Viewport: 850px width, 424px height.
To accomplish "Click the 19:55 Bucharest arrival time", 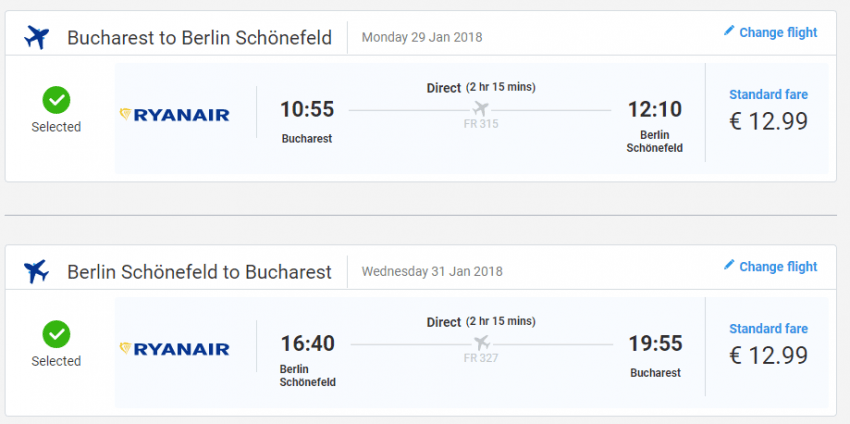I will click(655, 344).
